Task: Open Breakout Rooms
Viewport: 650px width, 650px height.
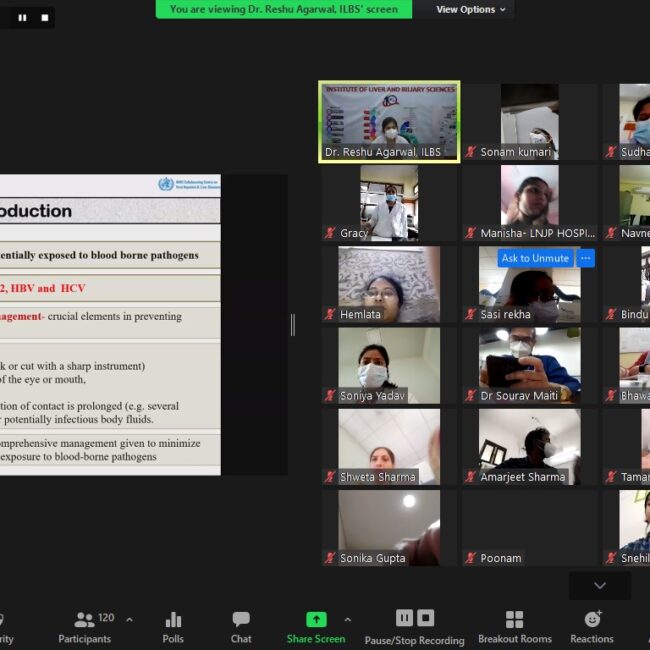Action: [514, 625]
